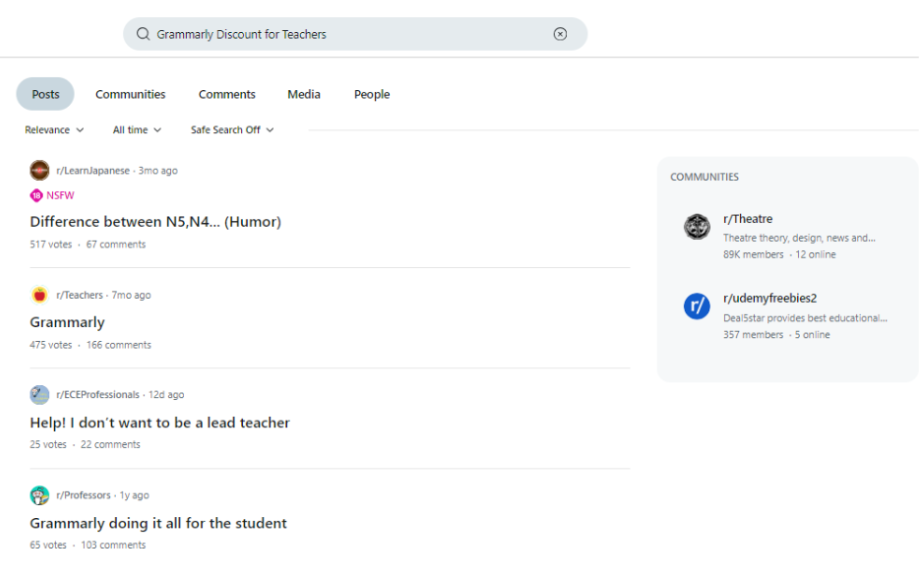Image resolution: width=921 pixels, height=564 pixels.
Task: Click the search magnifier icon
Action: 143,34
